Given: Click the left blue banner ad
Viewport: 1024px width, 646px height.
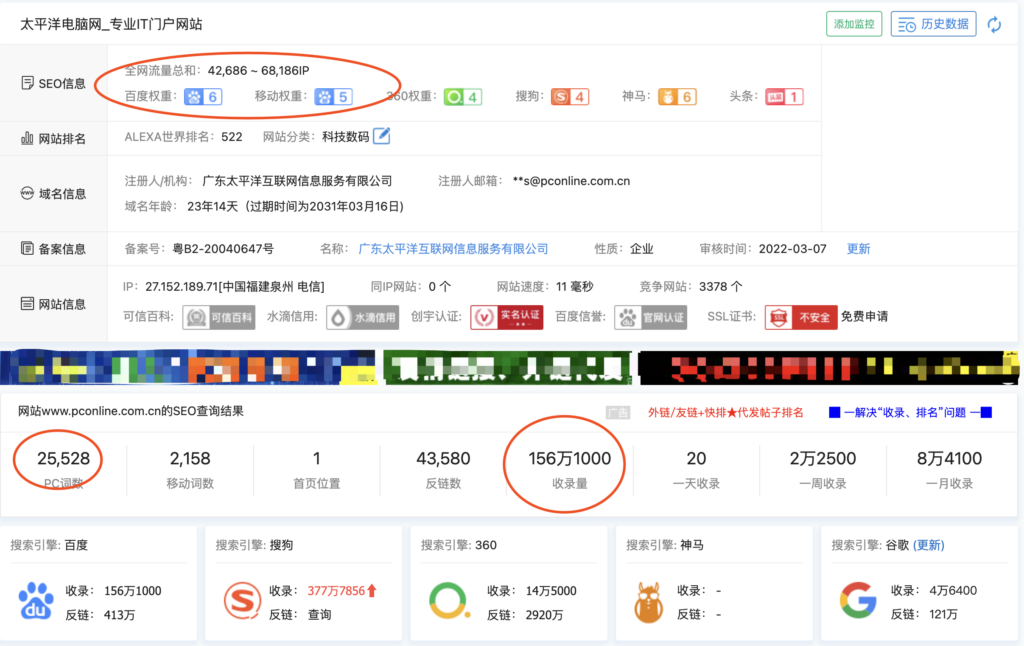Looking at the screenshot, I should click(x=188, y=367).
